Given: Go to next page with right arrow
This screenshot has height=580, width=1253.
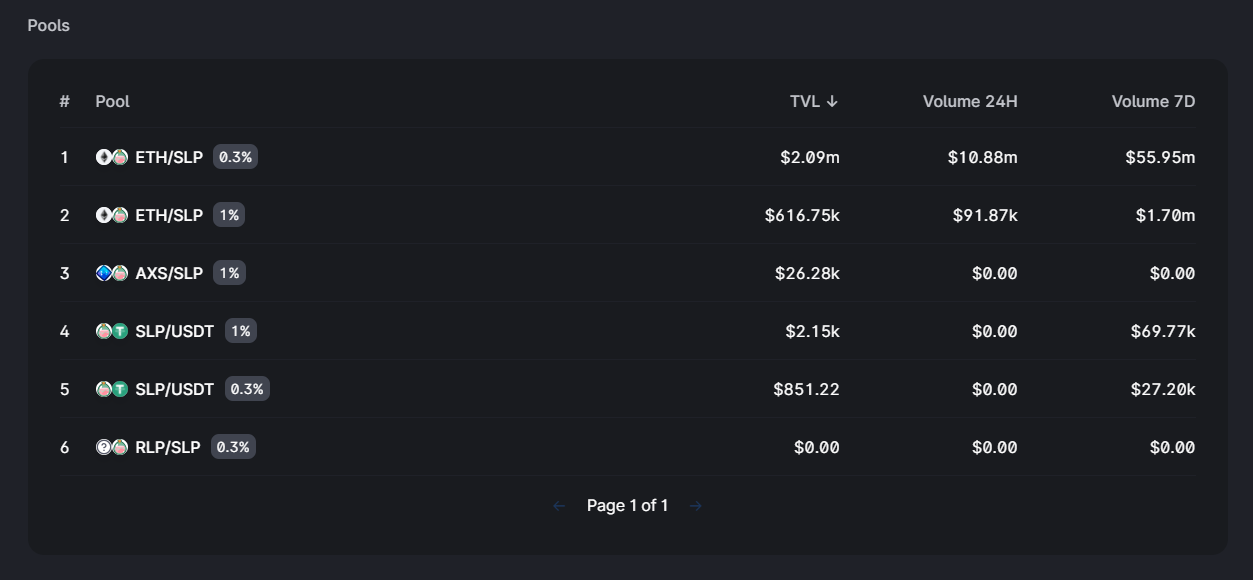Looking at the screenshot, I should pos(696,506).
